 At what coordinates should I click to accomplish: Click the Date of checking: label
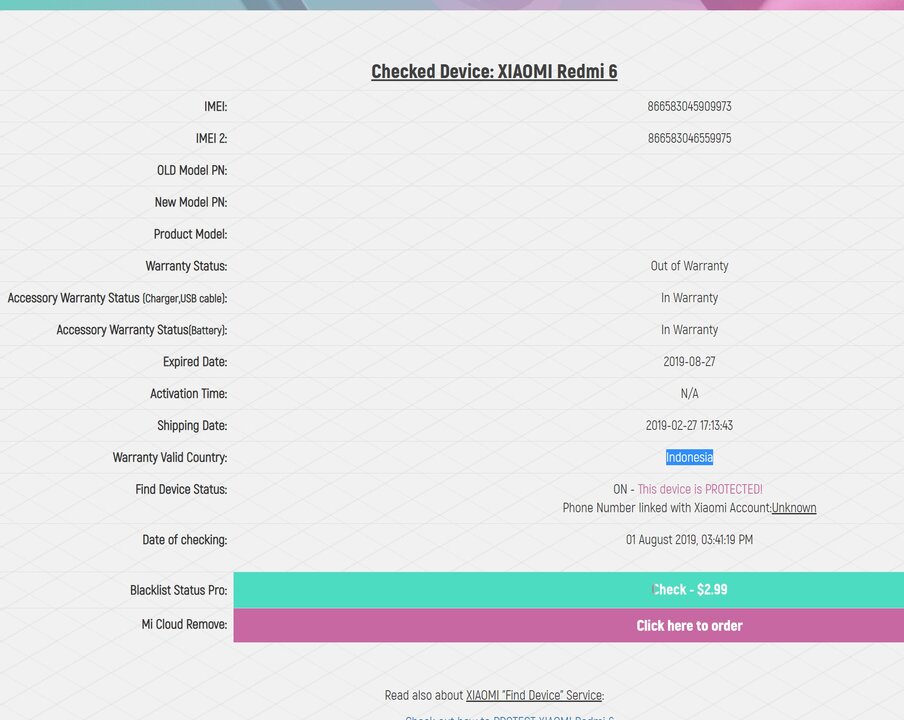pyautogui.click(x=184, y=540)
